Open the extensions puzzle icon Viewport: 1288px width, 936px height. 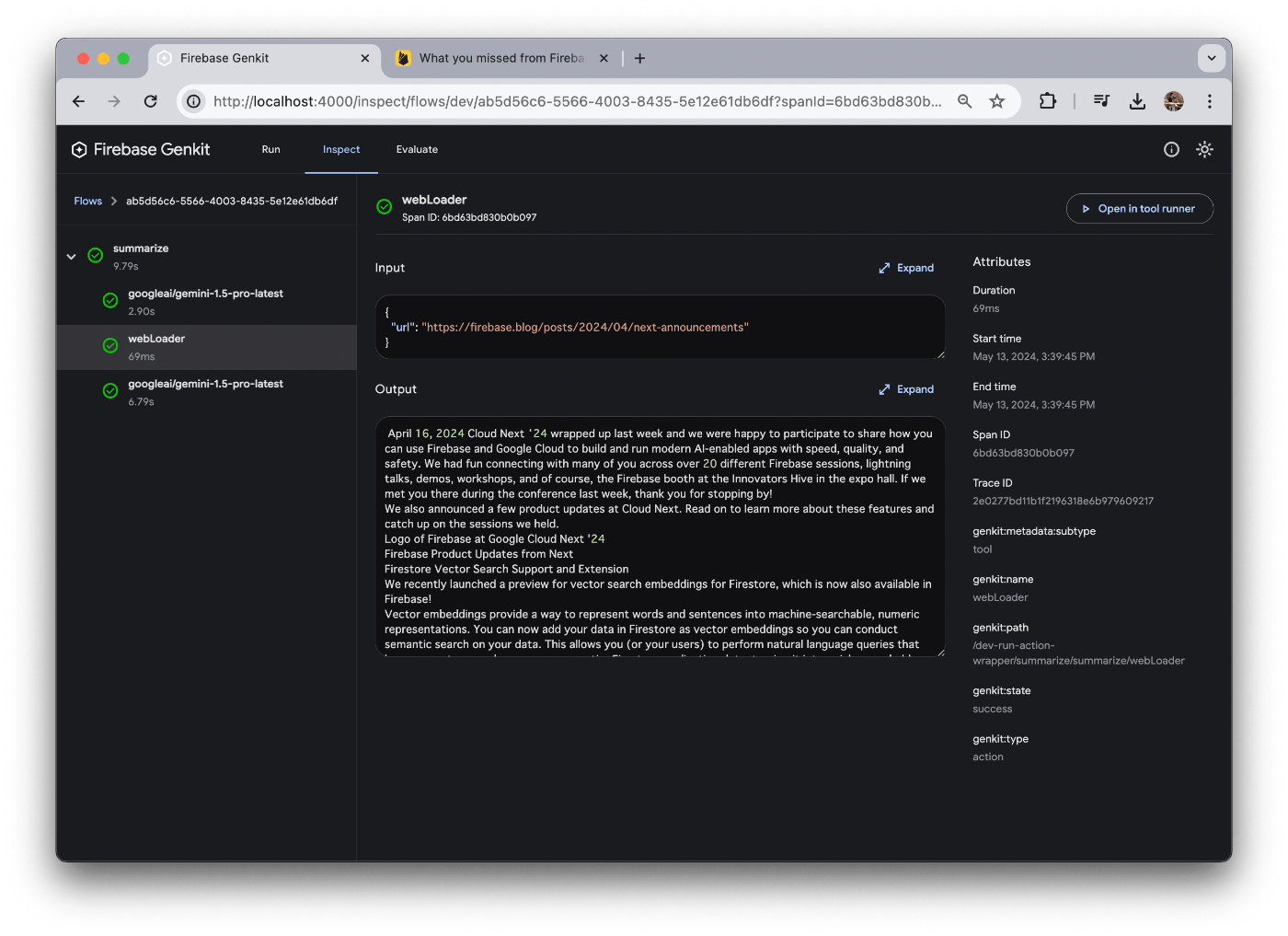click(1047, 101)
